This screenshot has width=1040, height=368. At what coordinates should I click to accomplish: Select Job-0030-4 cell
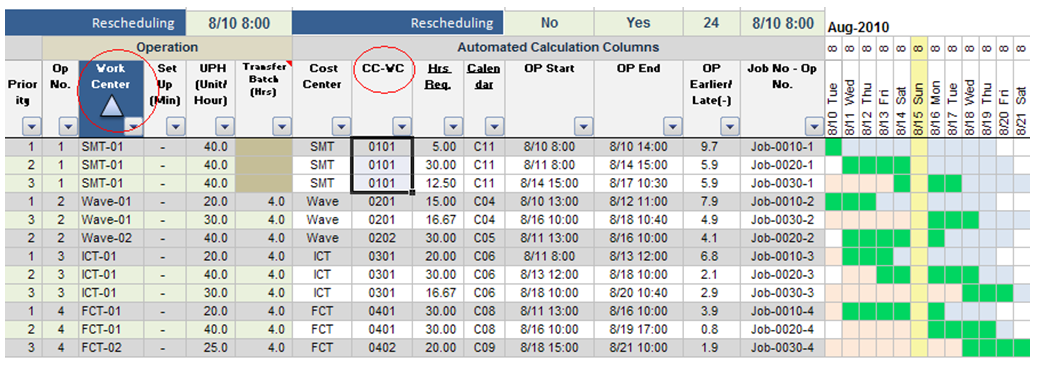783,347
